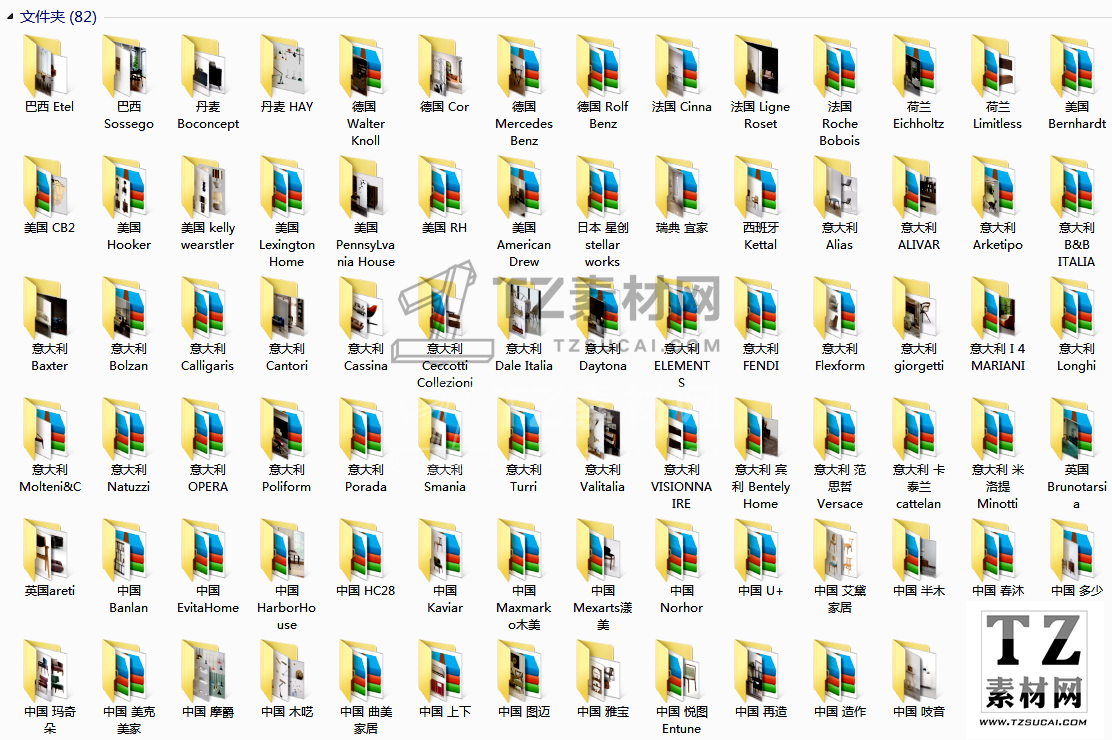The height and width of the screenshot is (740, 1112).
Task: Collapse the 文件夹 (82) group arrow
Action: [10, 16]
